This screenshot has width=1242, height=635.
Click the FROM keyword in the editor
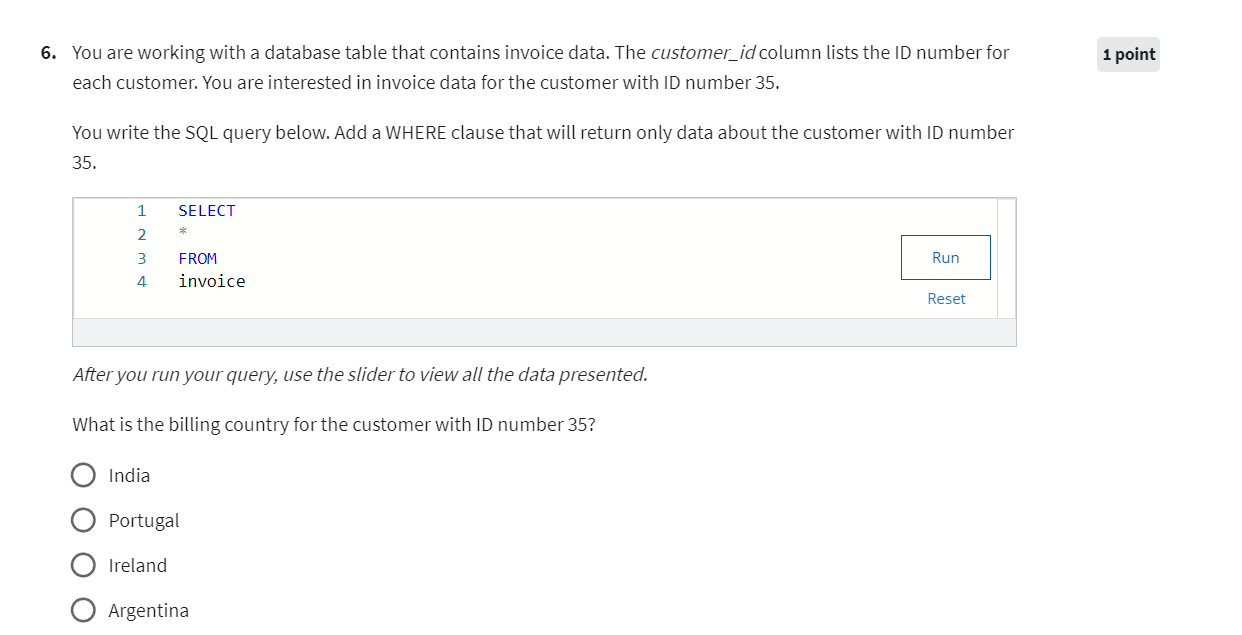(198, 258)
